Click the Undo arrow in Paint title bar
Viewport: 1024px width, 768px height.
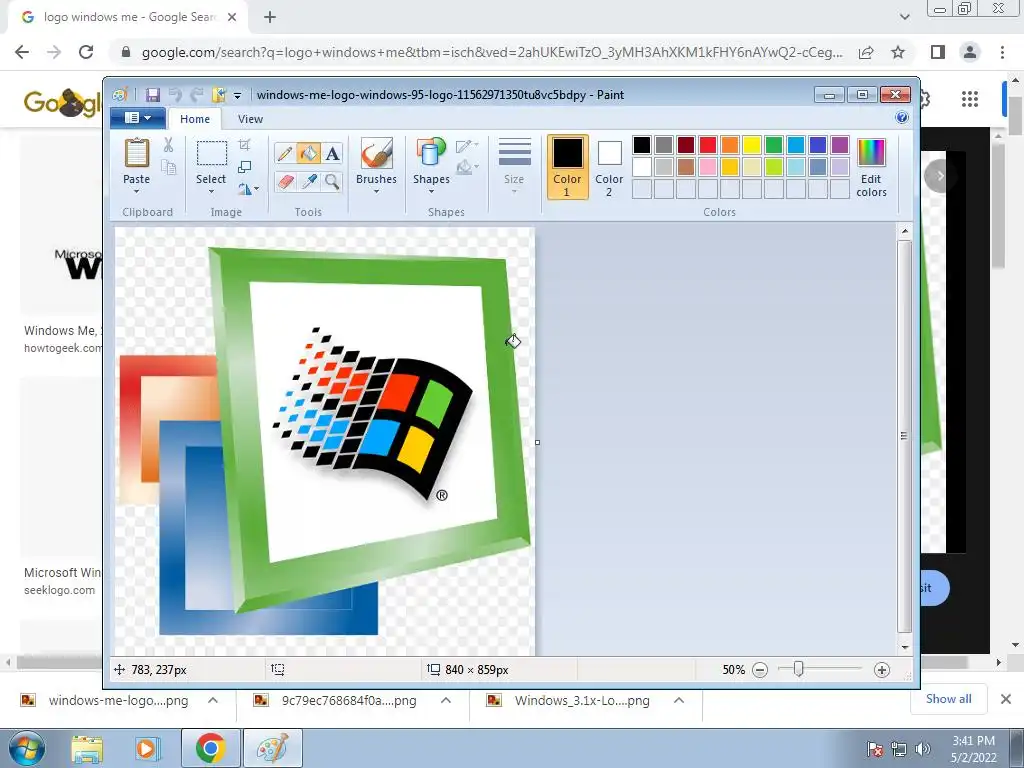(175, 95)
